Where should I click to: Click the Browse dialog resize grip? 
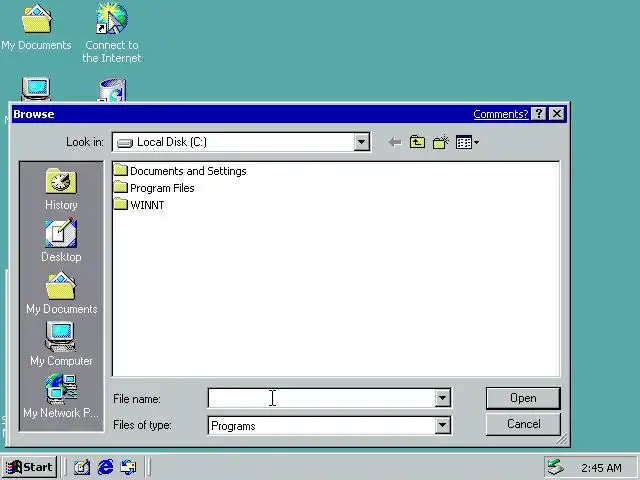pos(562,439)
